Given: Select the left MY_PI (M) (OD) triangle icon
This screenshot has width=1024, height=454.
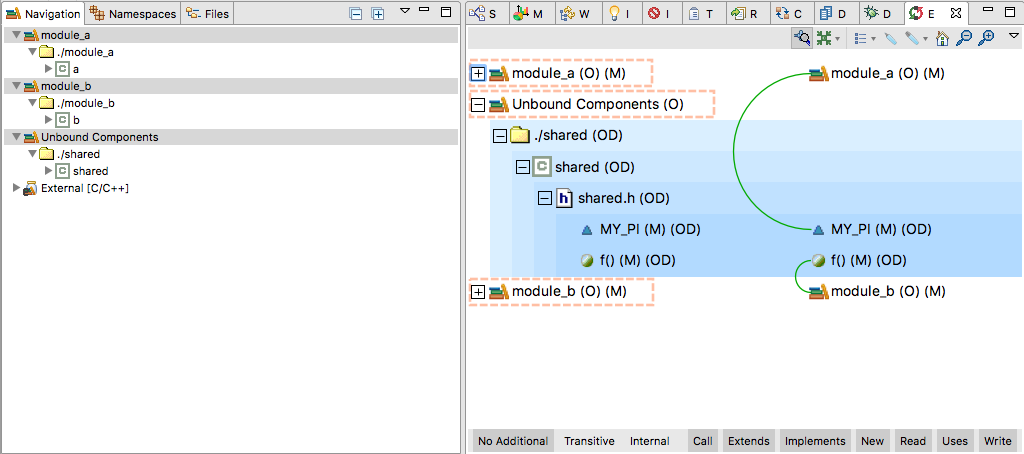Looking at the screenshot, I should [586, 230].
